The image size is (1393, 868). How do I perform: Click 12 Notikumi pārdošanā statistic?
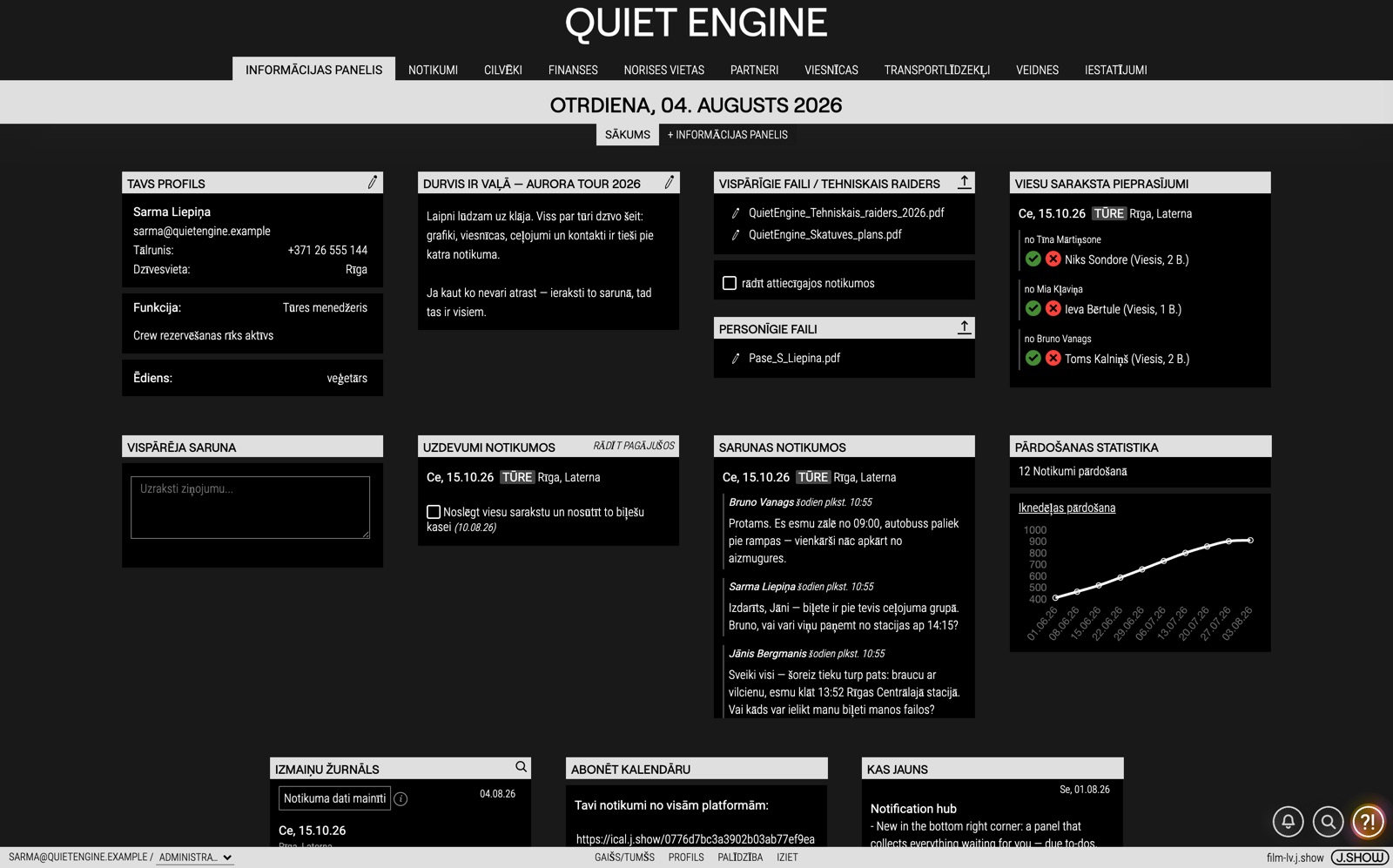point(1073,471)
